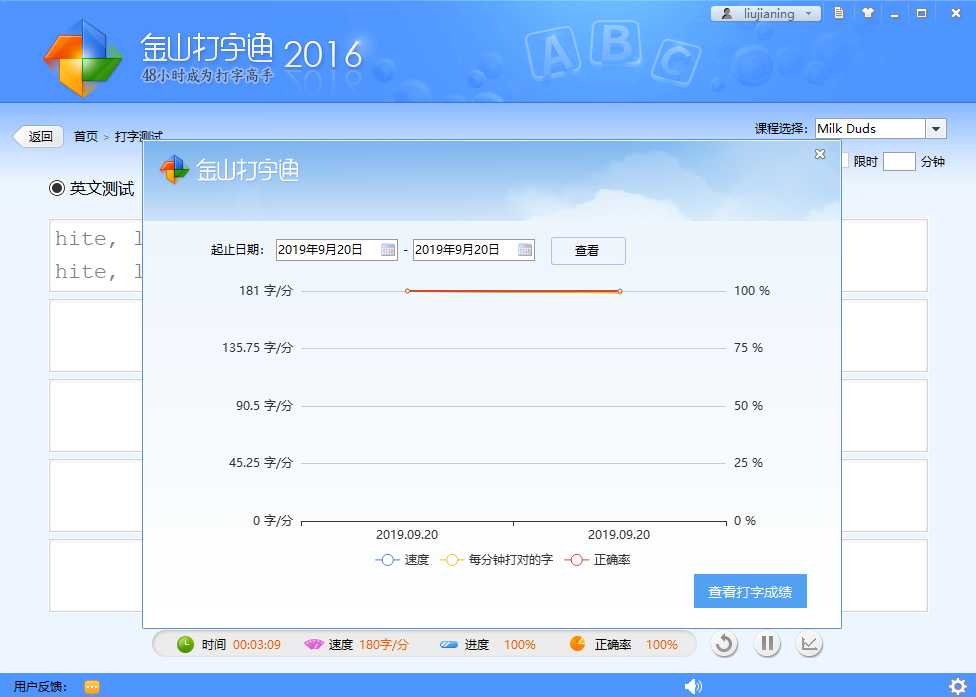
Task: Click the clock icon next to 时间
Action: [183, 645]
